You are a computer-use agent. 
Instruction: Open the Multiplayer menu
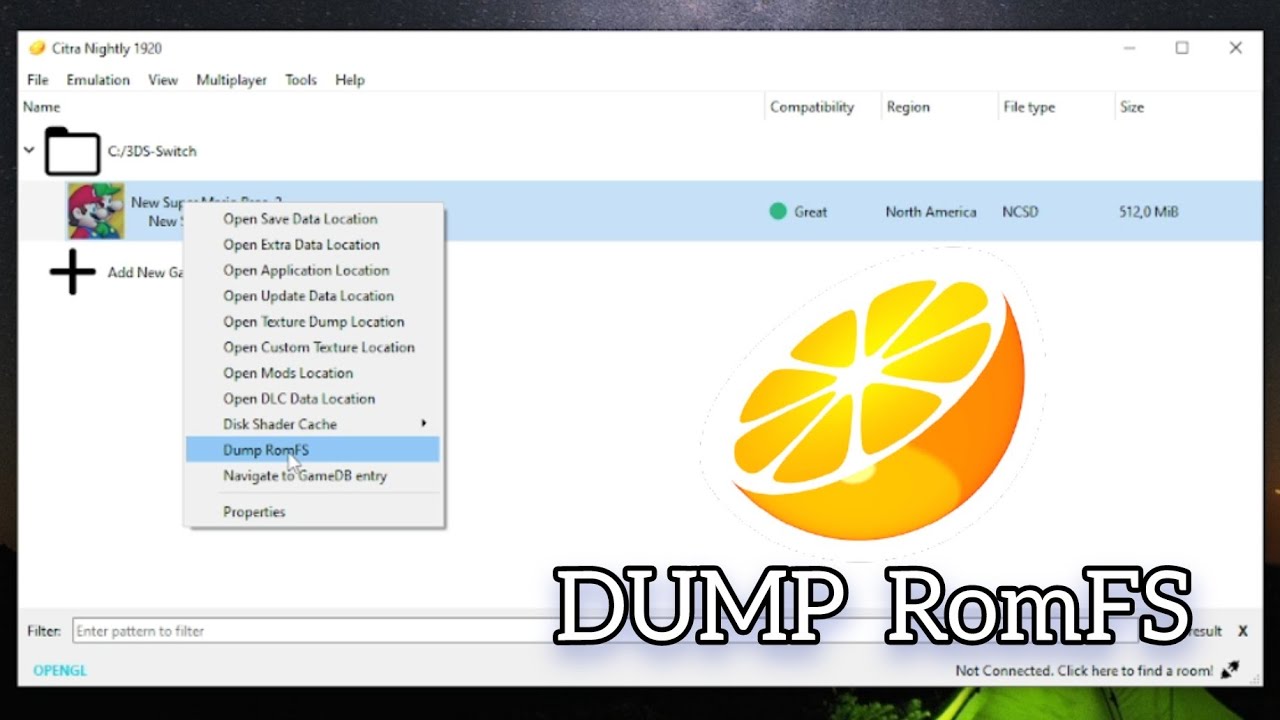pyautogui.click(x=231, y=80)
